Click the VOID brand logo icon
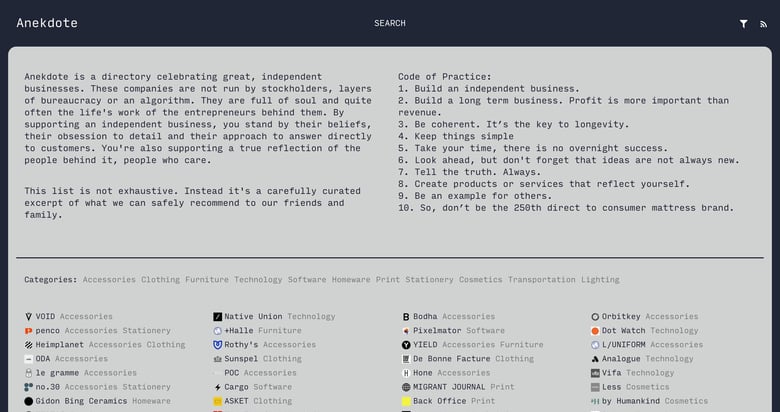Viewport: 780px width, 412px height. pyautogui.click(x=28, y=317)
